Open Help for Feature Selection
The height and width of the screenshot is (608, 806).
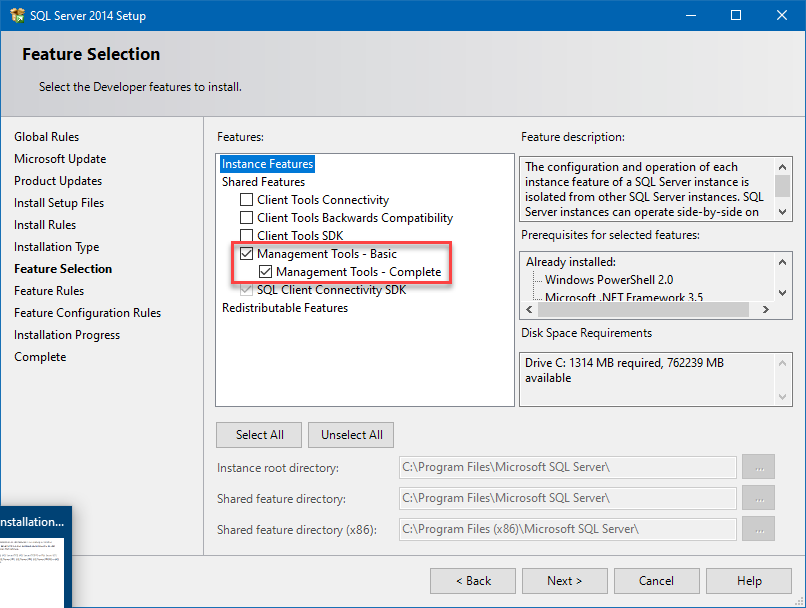[x=748, y=580]
